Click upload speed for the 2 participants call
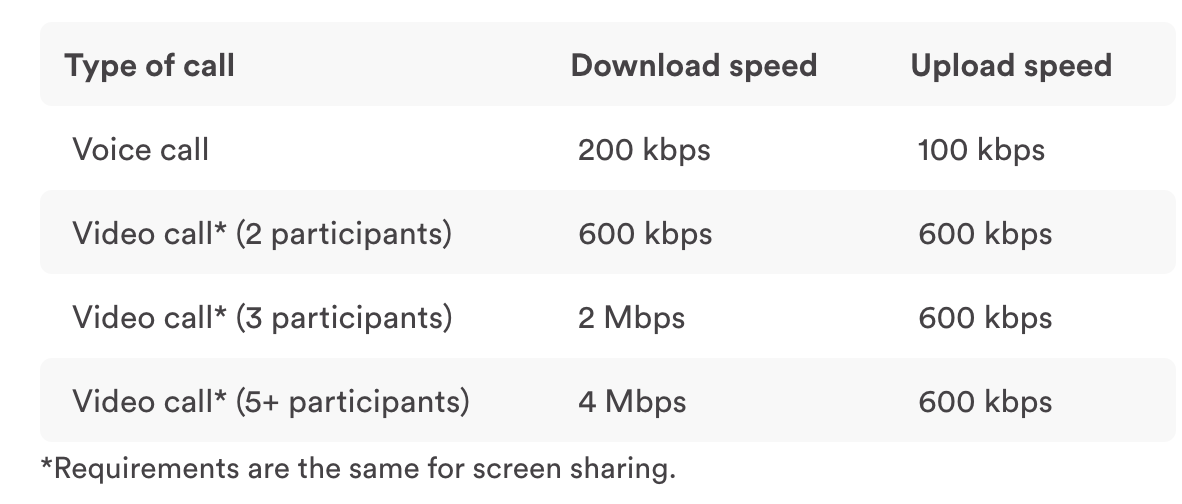Screen dimensions: 1182x504 (x=984, y=234)
